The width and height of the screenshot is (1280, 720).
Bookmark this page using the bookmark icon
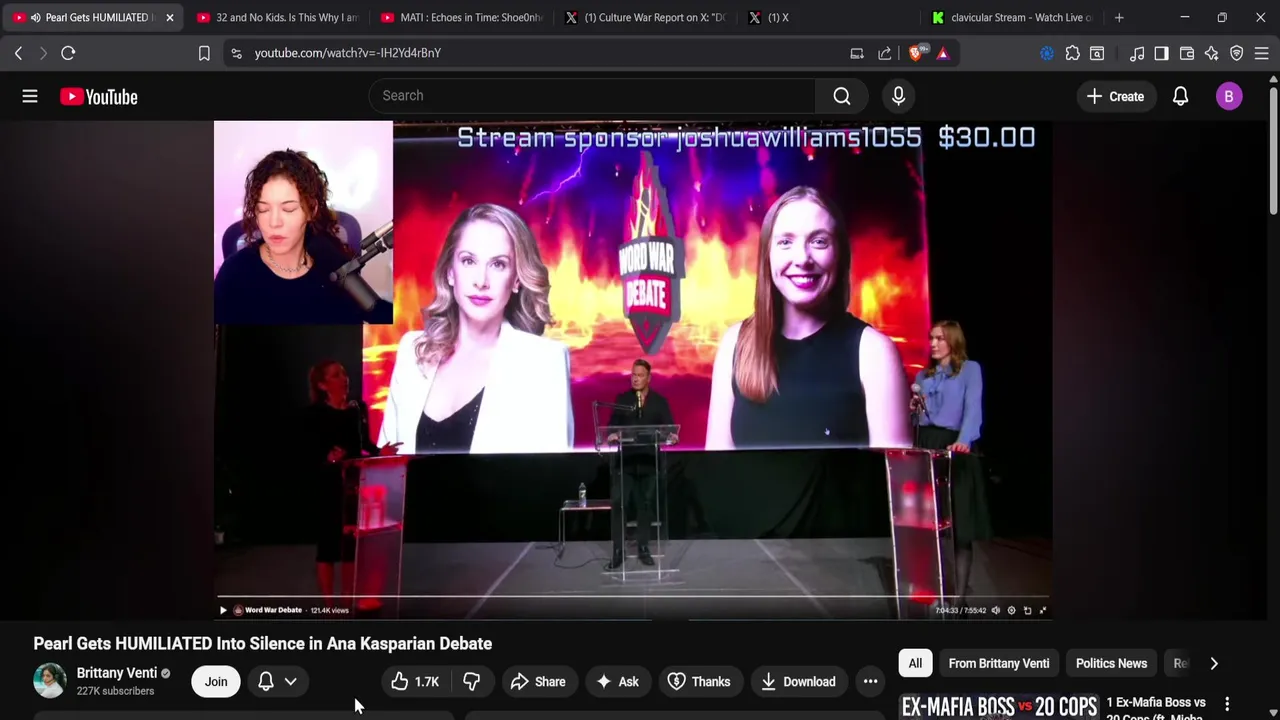[x=204, y=53]
